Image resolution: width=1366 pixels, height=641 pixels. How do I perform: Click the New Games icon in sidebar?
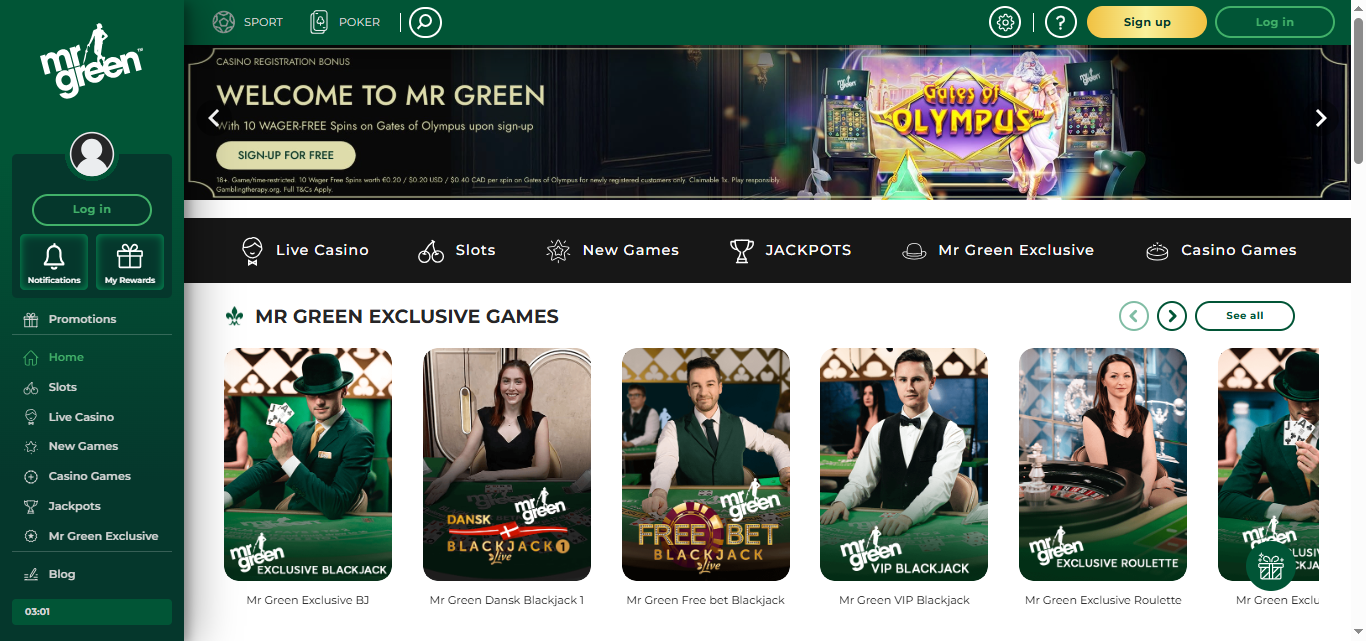[x=30, y=446]
